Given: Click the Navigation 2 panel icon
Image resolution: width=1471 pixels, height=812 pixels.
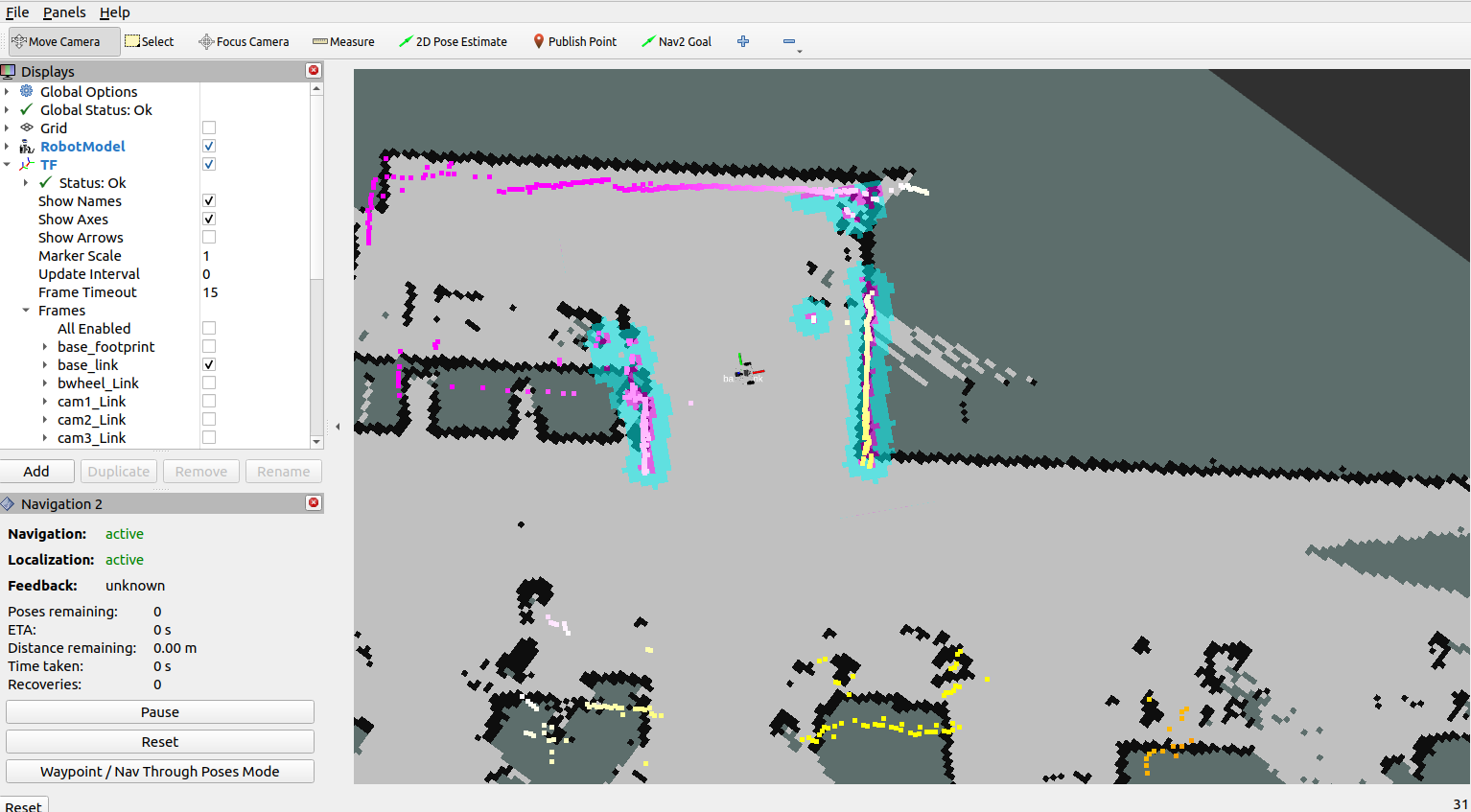Looking at the screenshot, I should click(x=8, y=503).
